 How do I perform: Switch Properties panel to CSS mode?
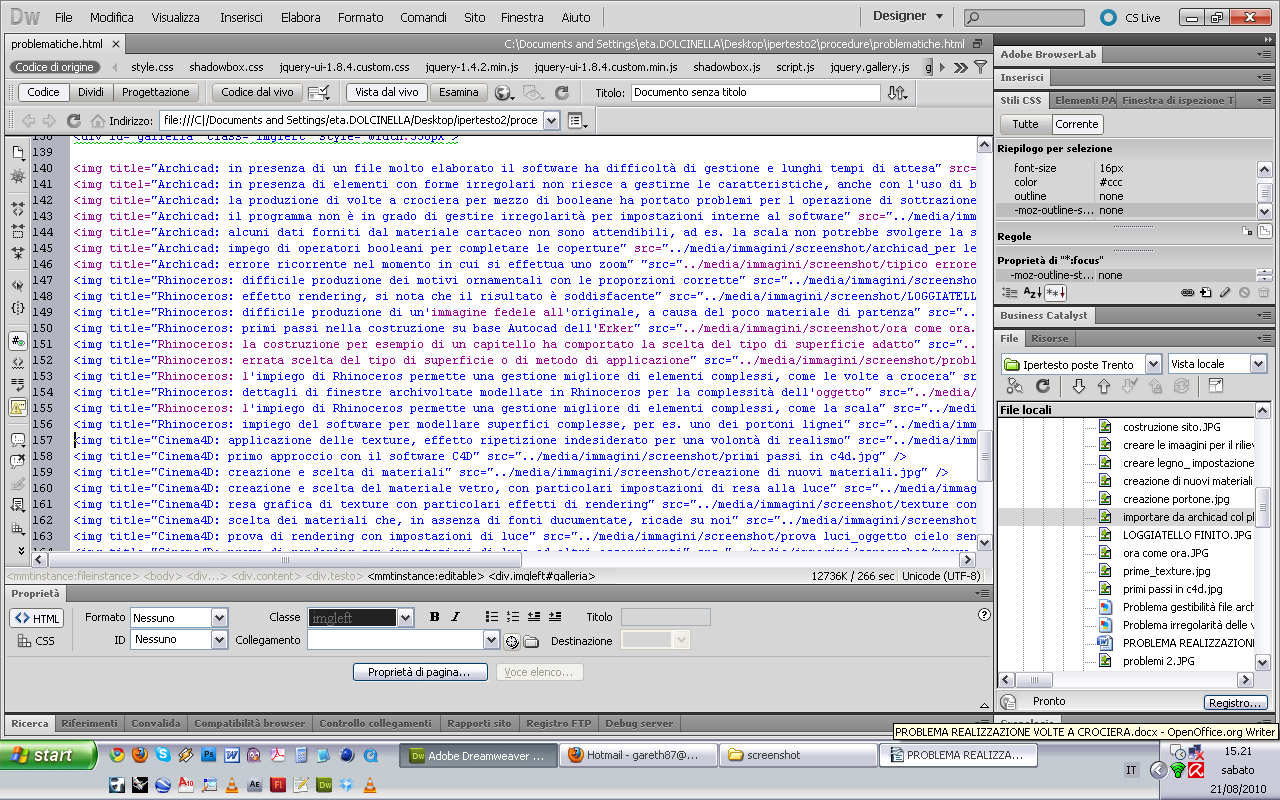pyautogui.click(x=37, y=641)
